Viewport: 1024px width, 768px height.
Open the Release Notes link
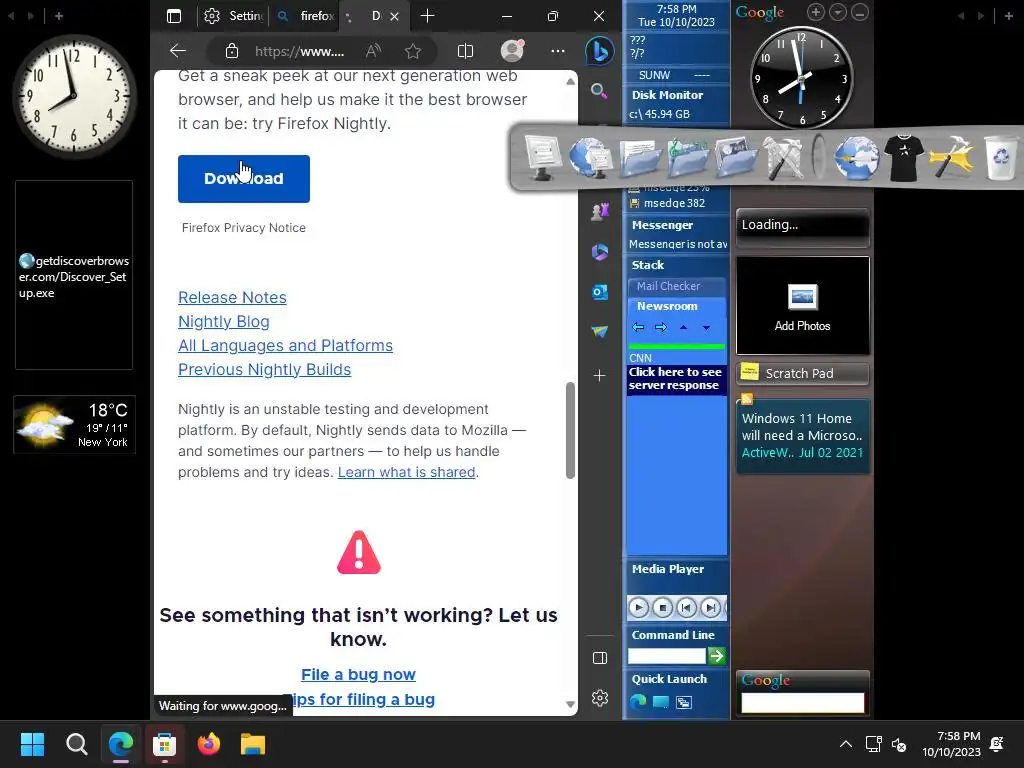tap(232, 297)
